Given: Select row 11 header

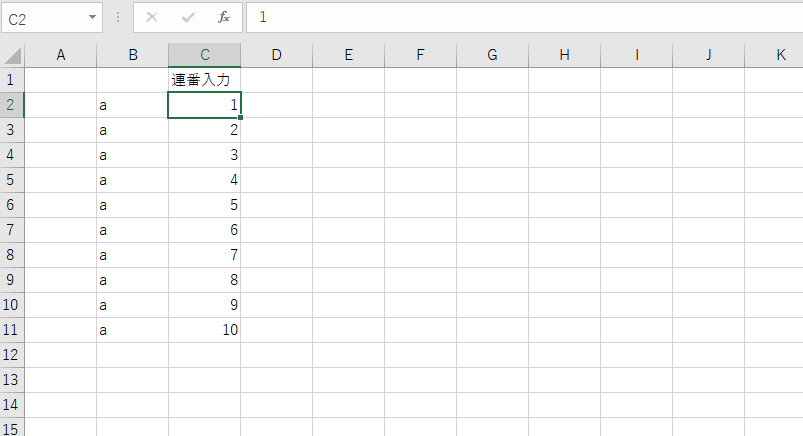Looking at the screenshot, I should pos(12,329).
